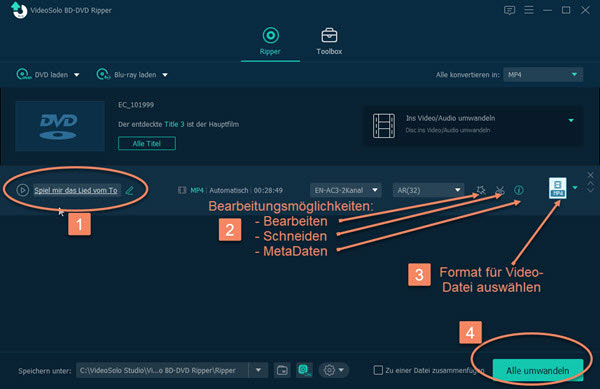This screenshot has height=389, width=600.
Task: Click the Alle Titel button
Action: click(147, 143)
